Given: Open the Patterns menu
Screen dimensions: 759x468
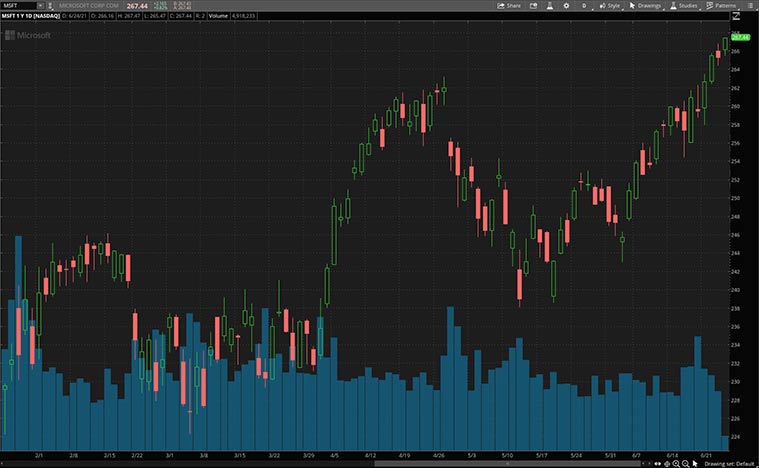Looking at the screenshot, I should 721,6.
